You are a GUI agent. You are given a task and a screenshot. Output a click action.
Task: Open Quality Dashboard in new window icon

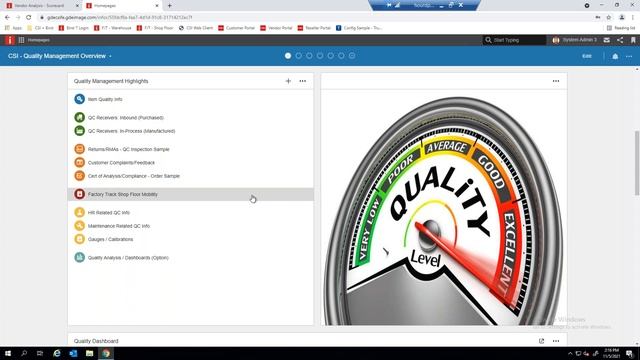[541, 341]
